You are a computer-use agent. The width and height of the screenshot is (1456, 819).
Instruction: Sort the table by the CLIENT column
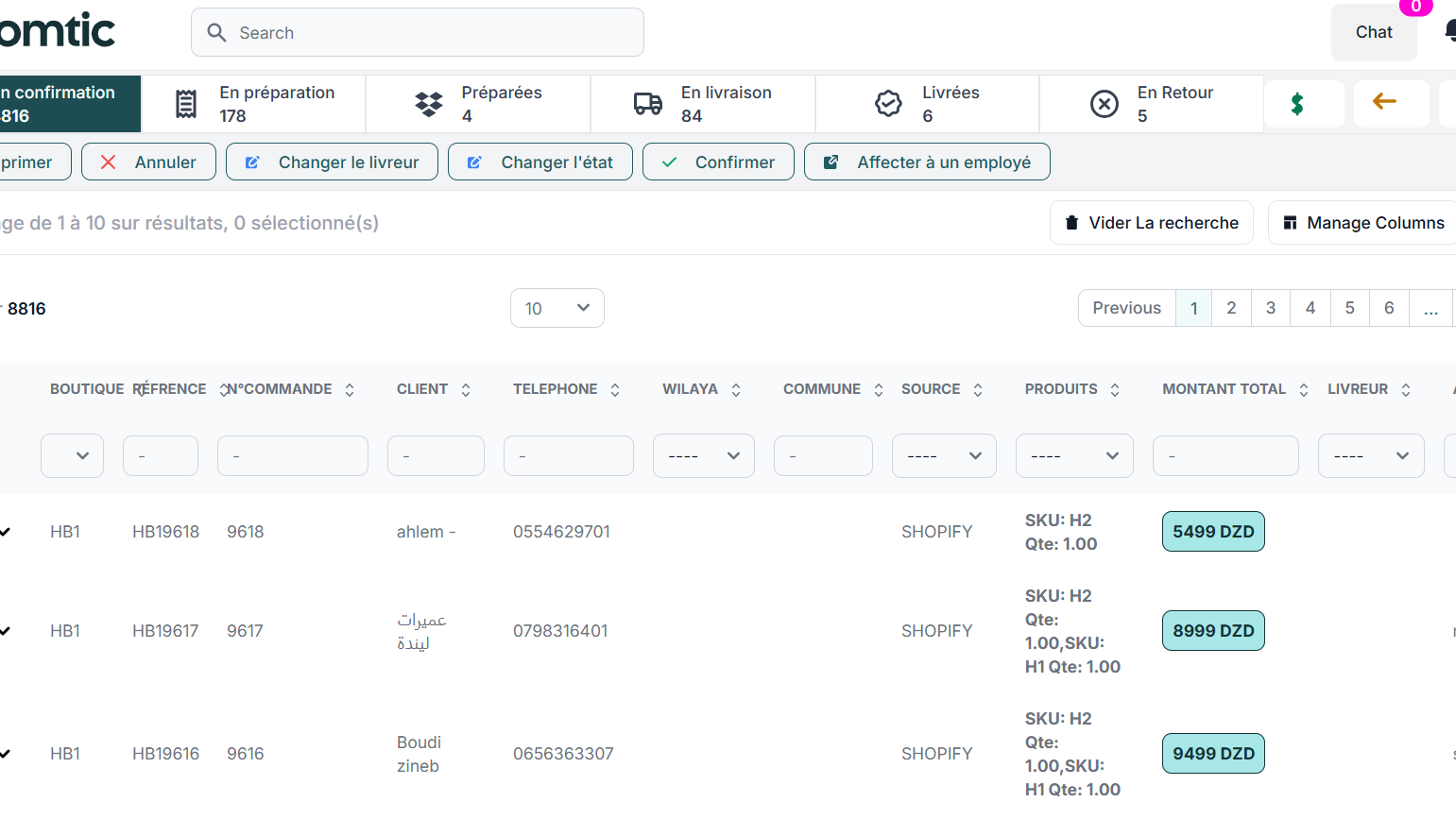pos(466,390)
